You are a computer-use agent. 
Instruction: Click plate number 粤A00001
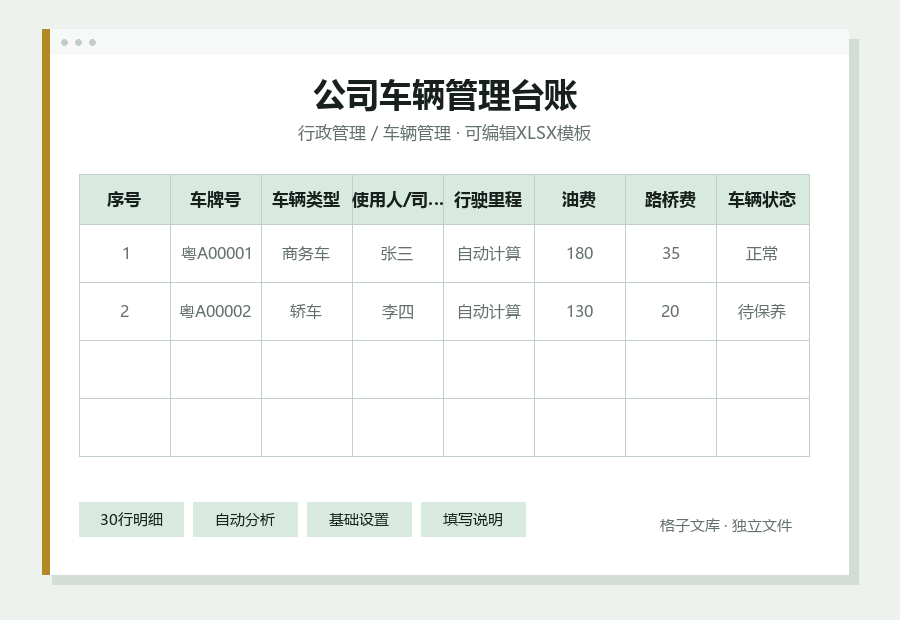click(216, 253)
